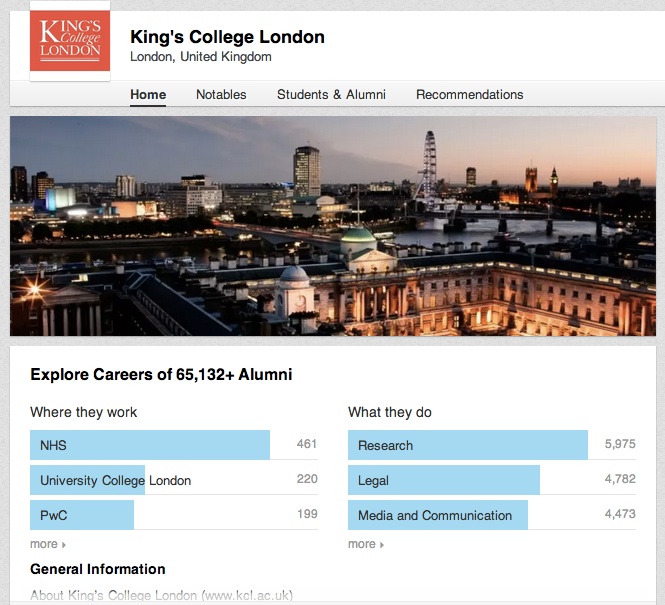Click the UCL count 220
This screenshot has width=665, height=605.
[307, 479]
